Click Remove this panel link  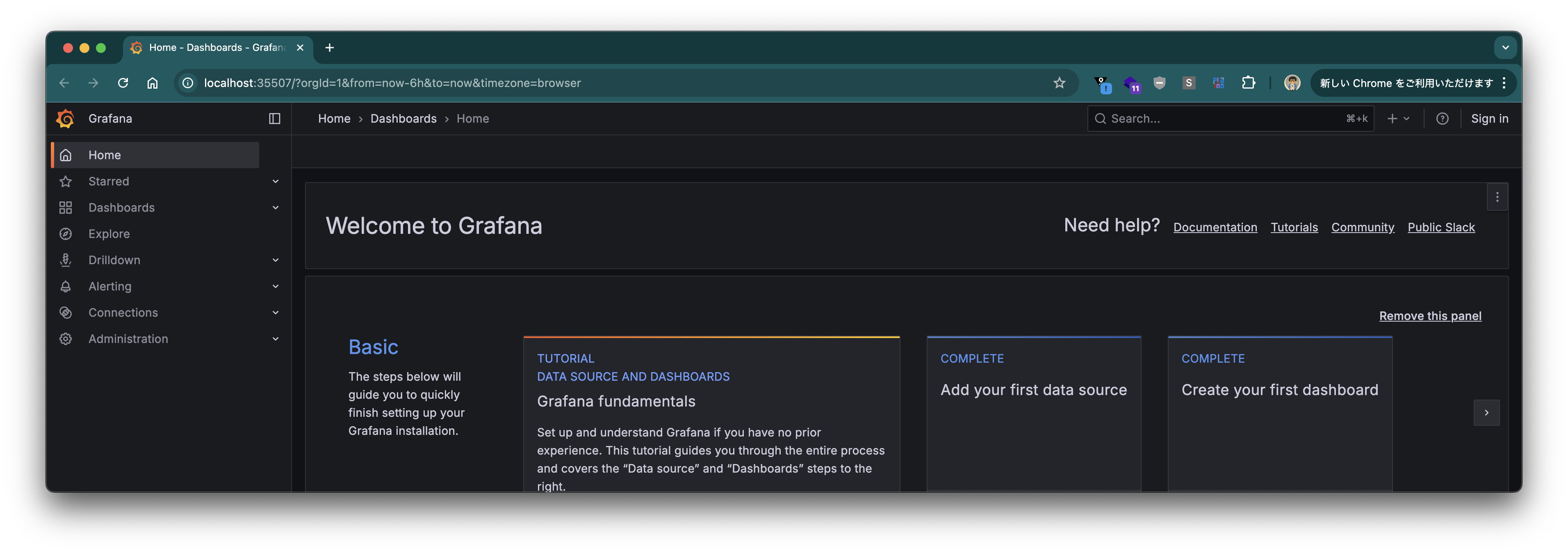(x=1430, y=315)
